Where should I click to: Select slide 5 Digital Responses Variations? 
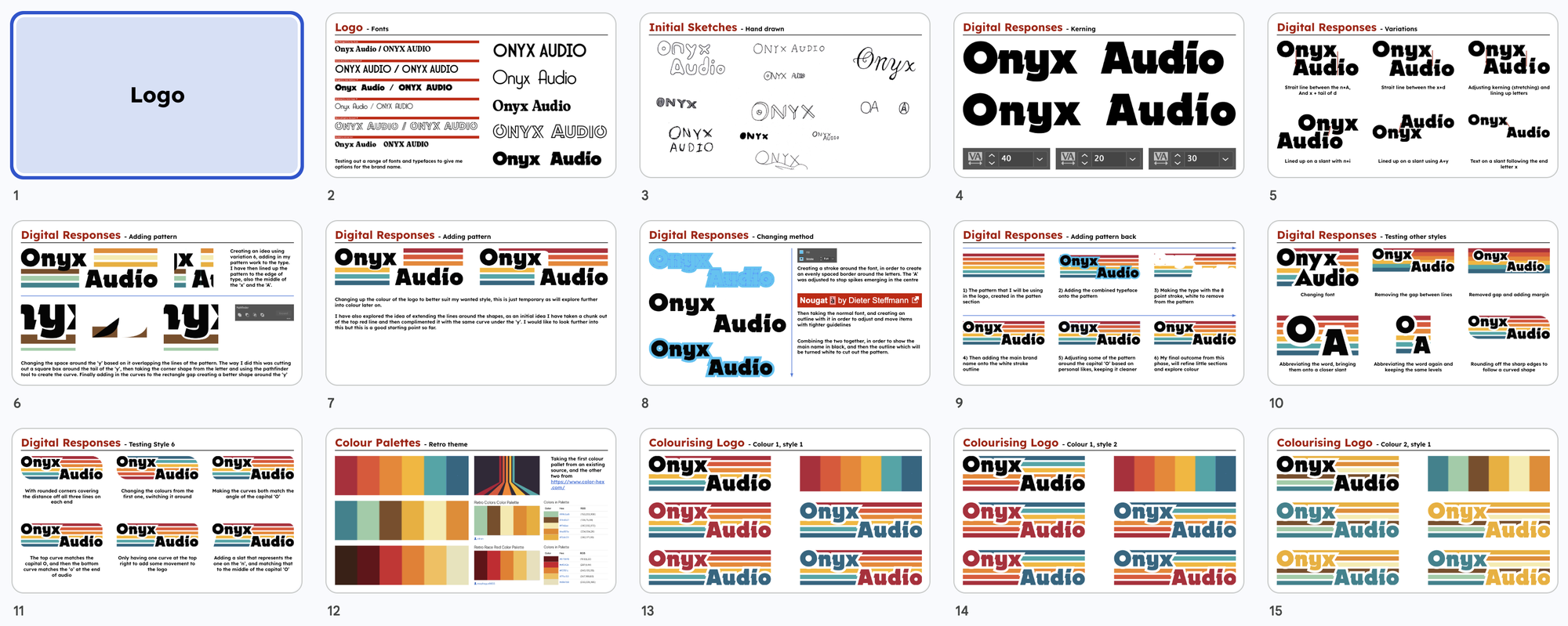coord(1413,95)
